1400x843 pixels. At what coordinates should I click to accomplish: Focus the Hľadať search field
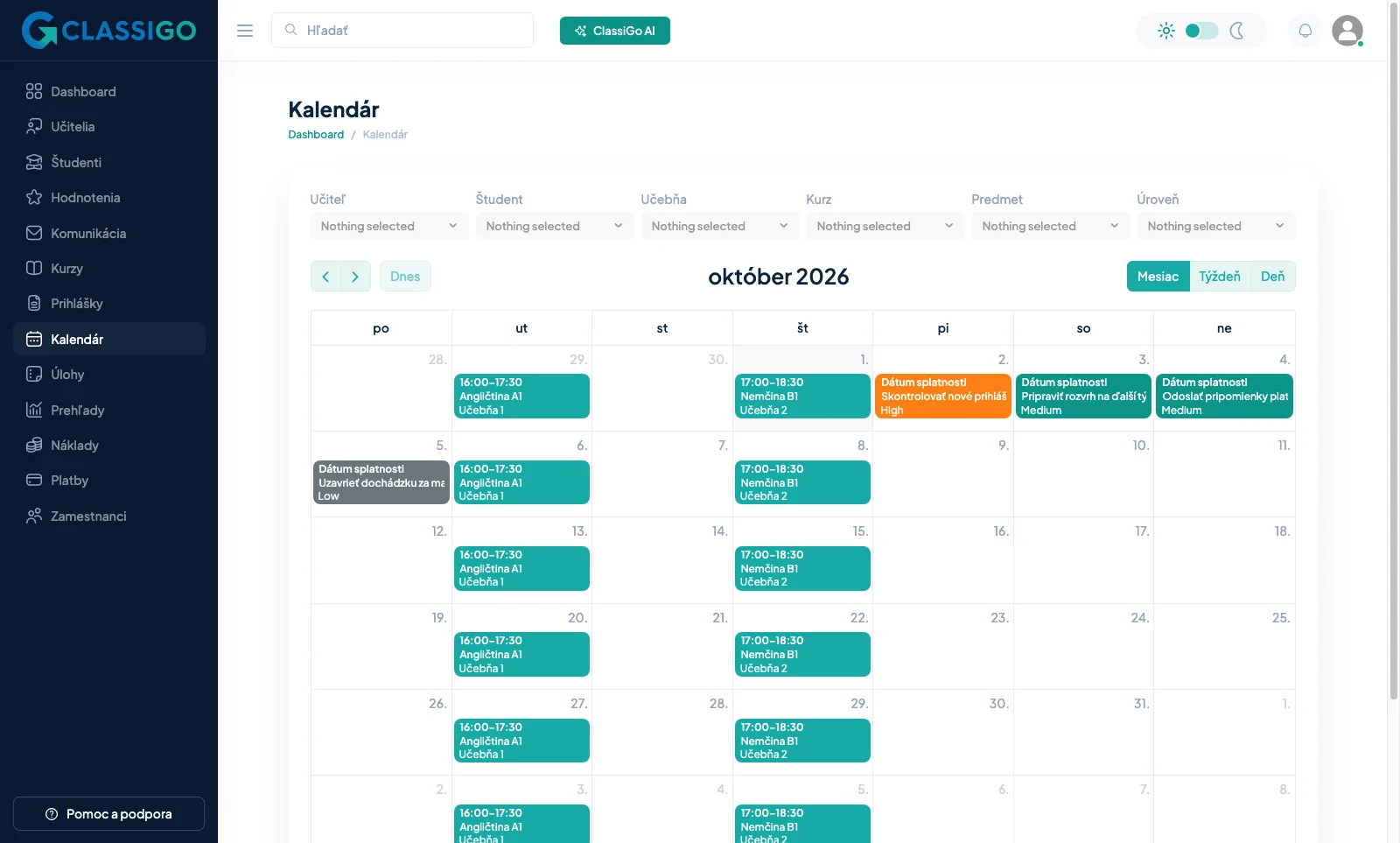402,31
